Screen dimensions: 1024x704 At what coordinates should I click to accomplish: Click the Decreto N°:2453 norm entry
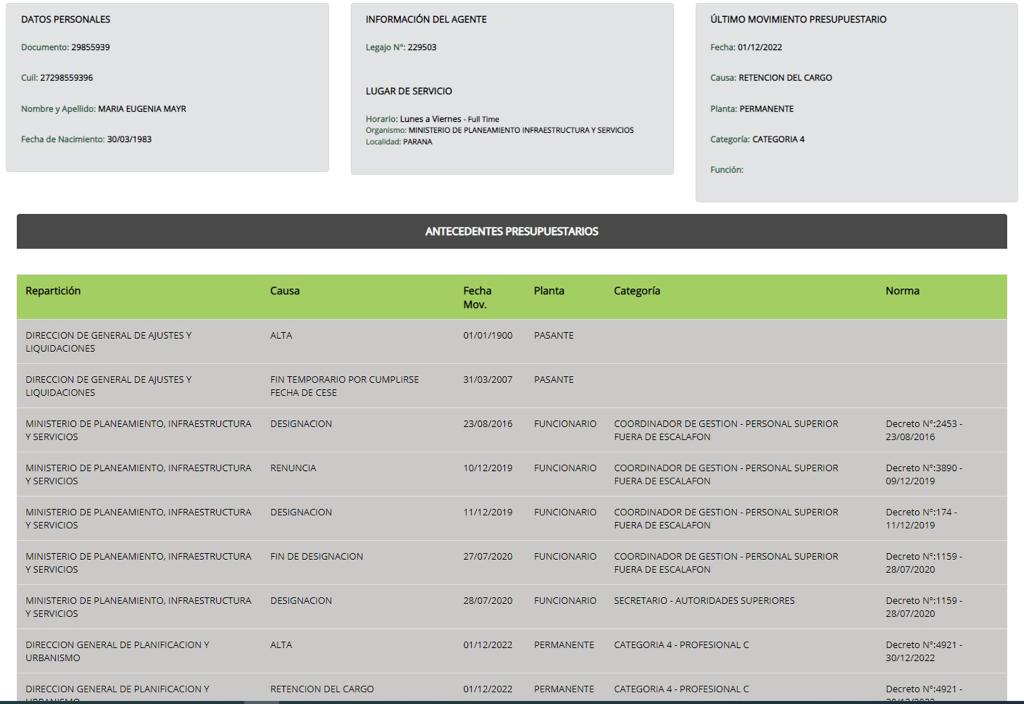click(923, 430)
